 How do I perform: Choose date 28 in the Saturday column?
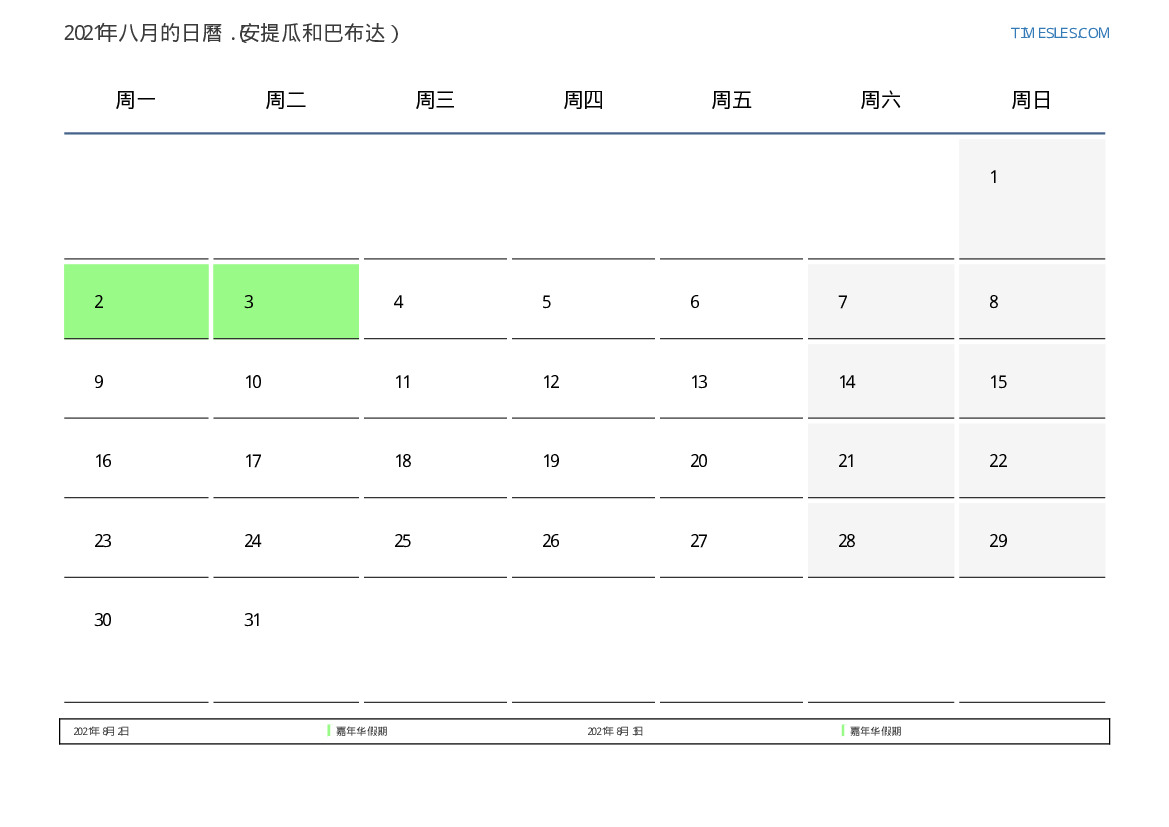[880, 541]
